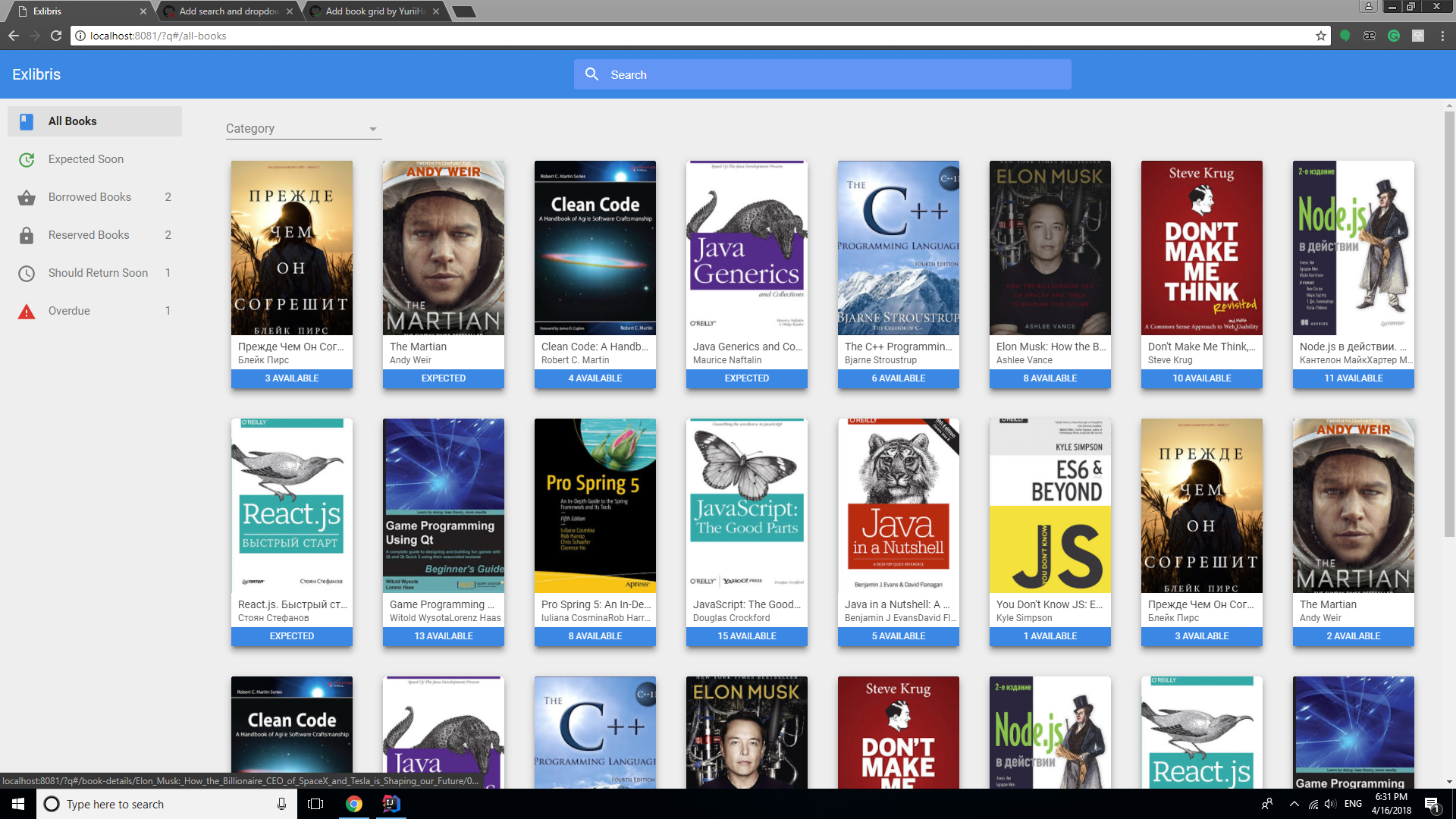Click the scrollbar down arrow
Screen dimensions: 1456x819
(1449, 782)
